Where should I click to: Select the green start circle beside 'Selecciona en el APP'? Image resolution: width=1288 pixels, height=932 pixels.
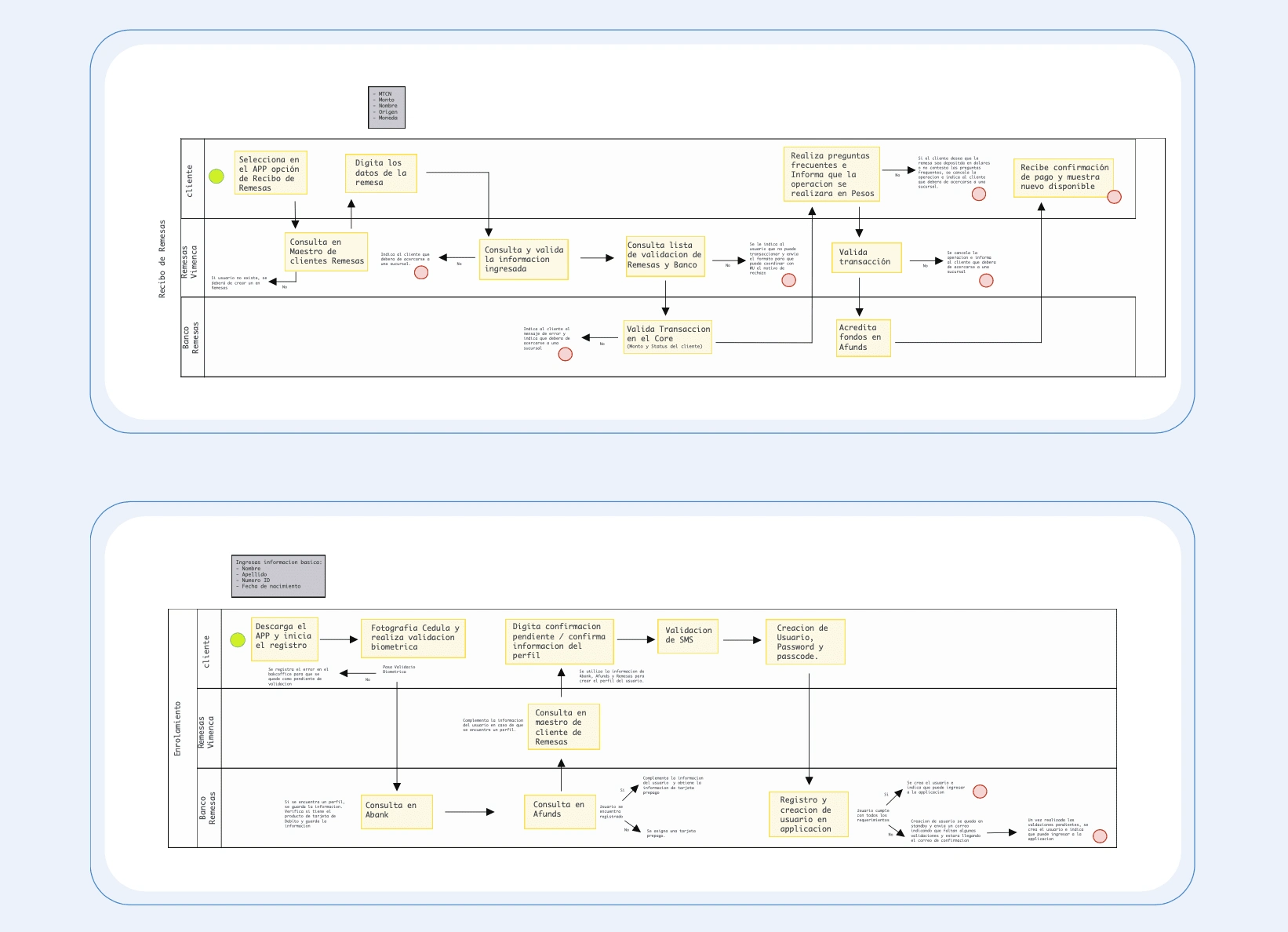216,177
